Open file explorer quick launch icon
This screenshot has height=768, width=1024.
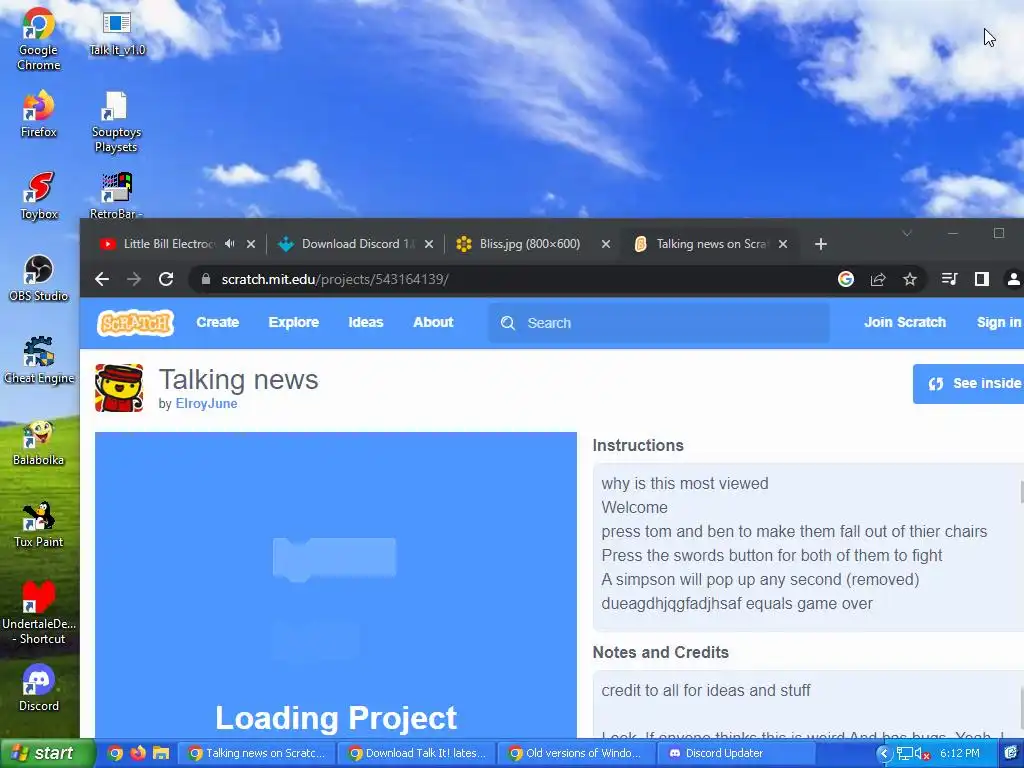[161, 753]
